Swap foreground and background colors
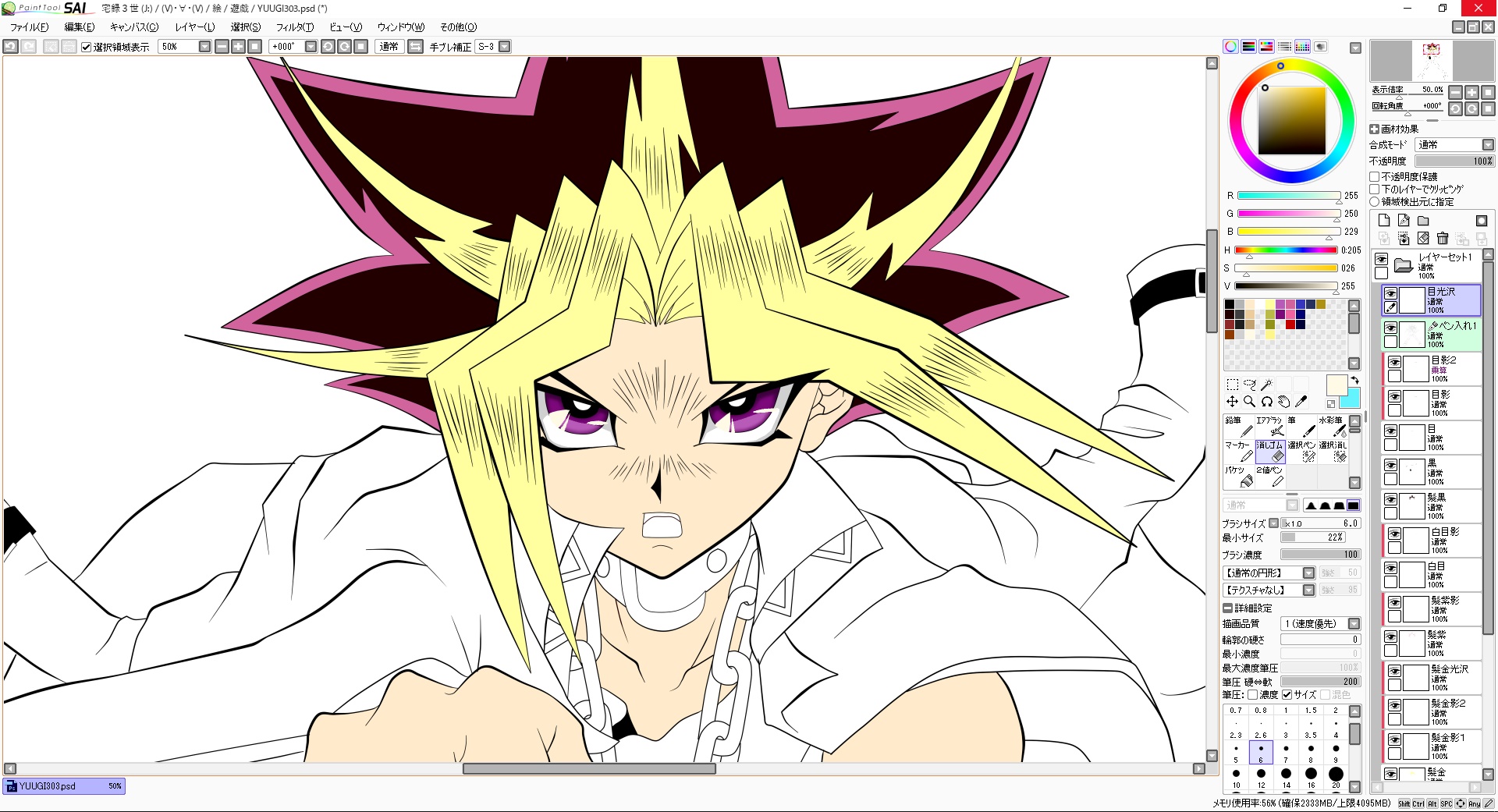This screenshot has height=812, width=1498. 1355,380
